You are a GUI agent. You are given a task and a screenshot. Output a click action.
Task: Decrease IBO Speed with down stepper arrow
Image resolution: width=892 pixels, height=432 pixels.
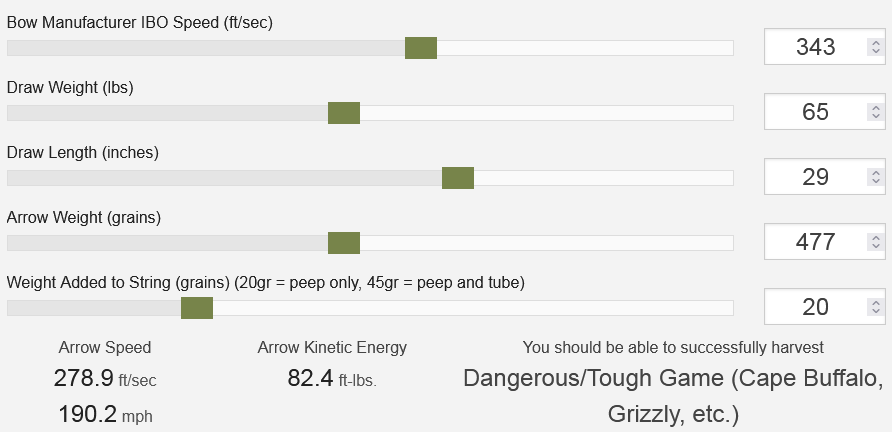[x=876, y=51]
